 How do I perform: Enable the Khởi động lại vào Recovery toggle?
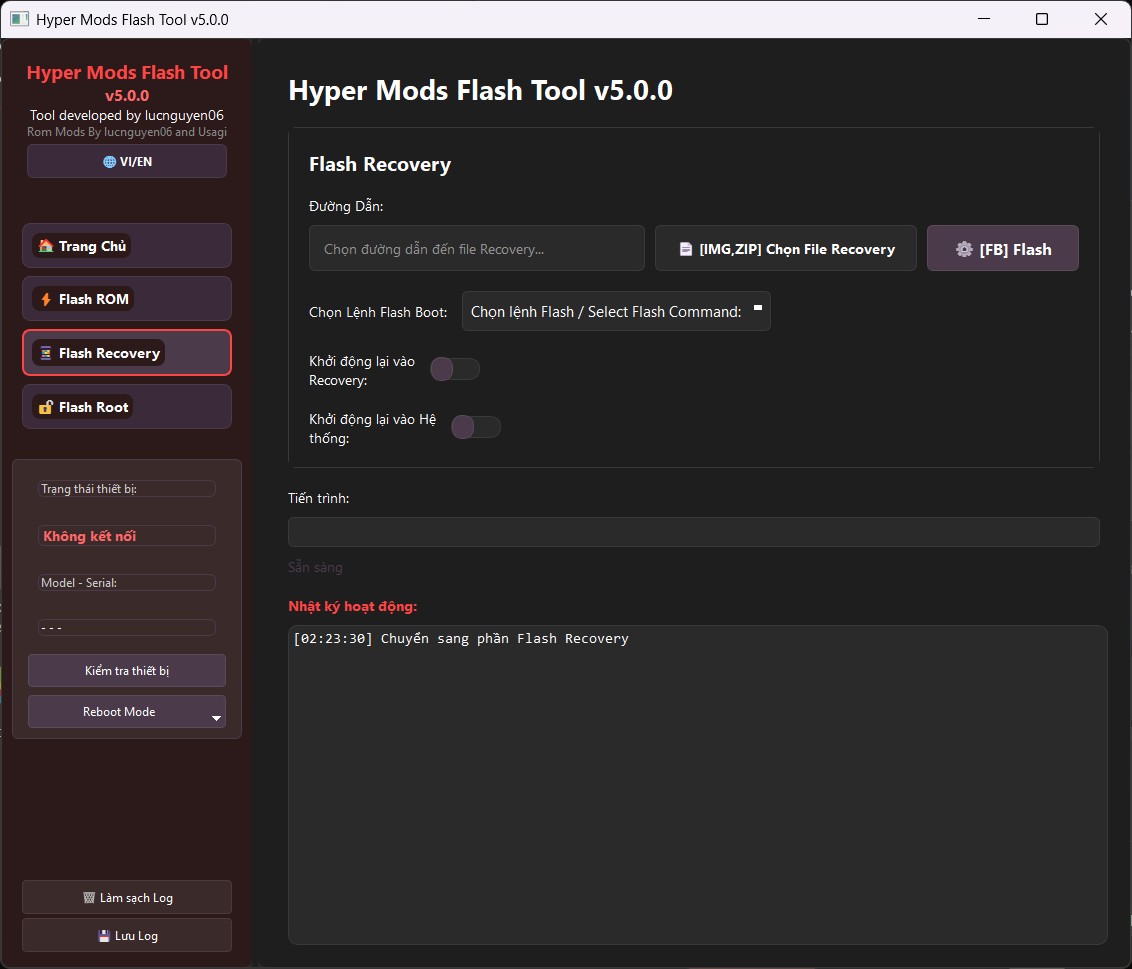(x=455, y=369)
